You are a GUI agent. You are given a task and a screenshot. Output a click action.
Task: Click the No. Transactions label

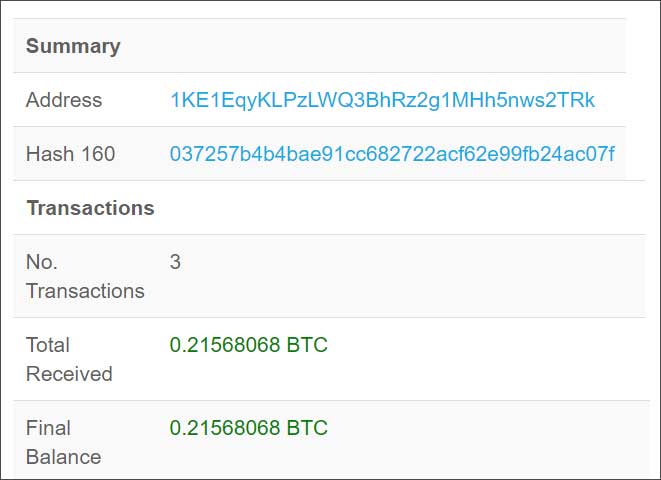[85, 276]
